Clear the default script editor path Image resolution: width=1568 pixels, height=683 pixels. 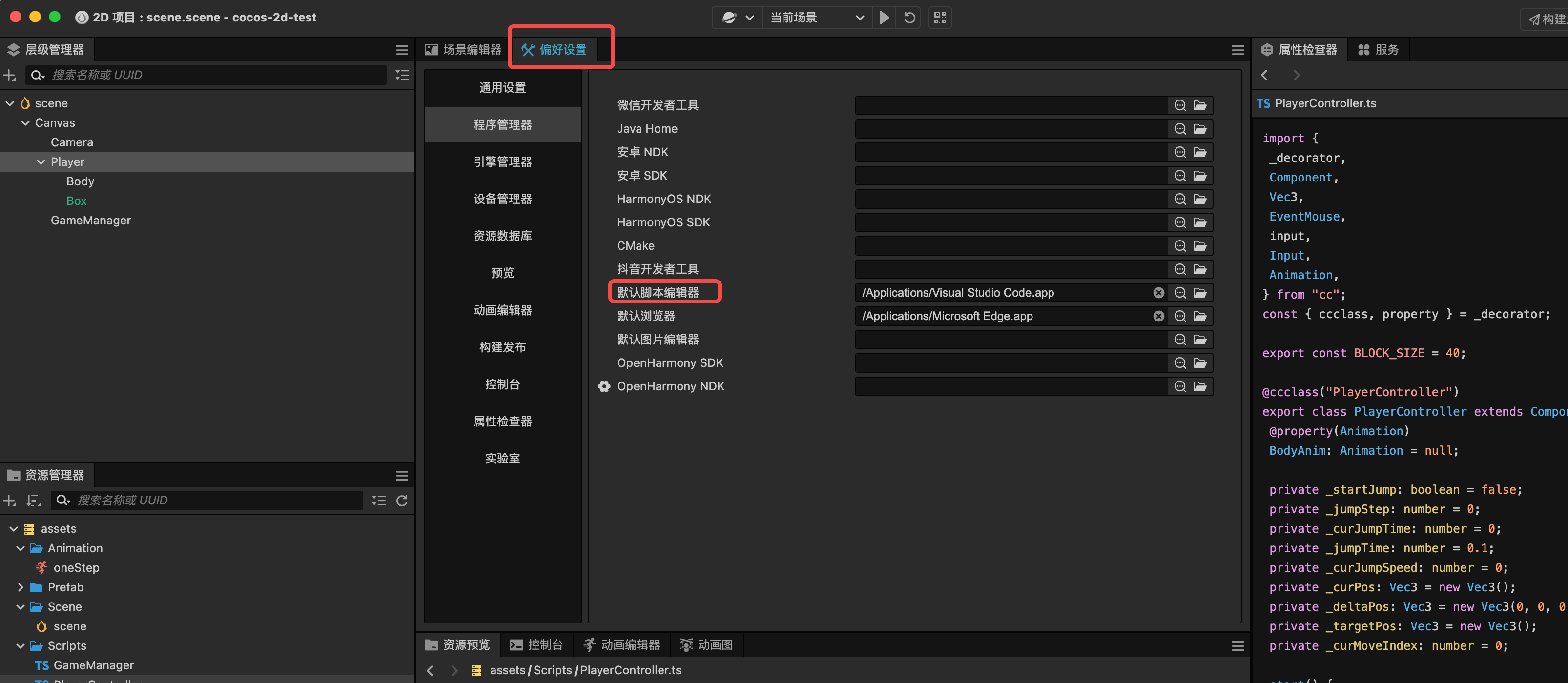coord(1158,293)
